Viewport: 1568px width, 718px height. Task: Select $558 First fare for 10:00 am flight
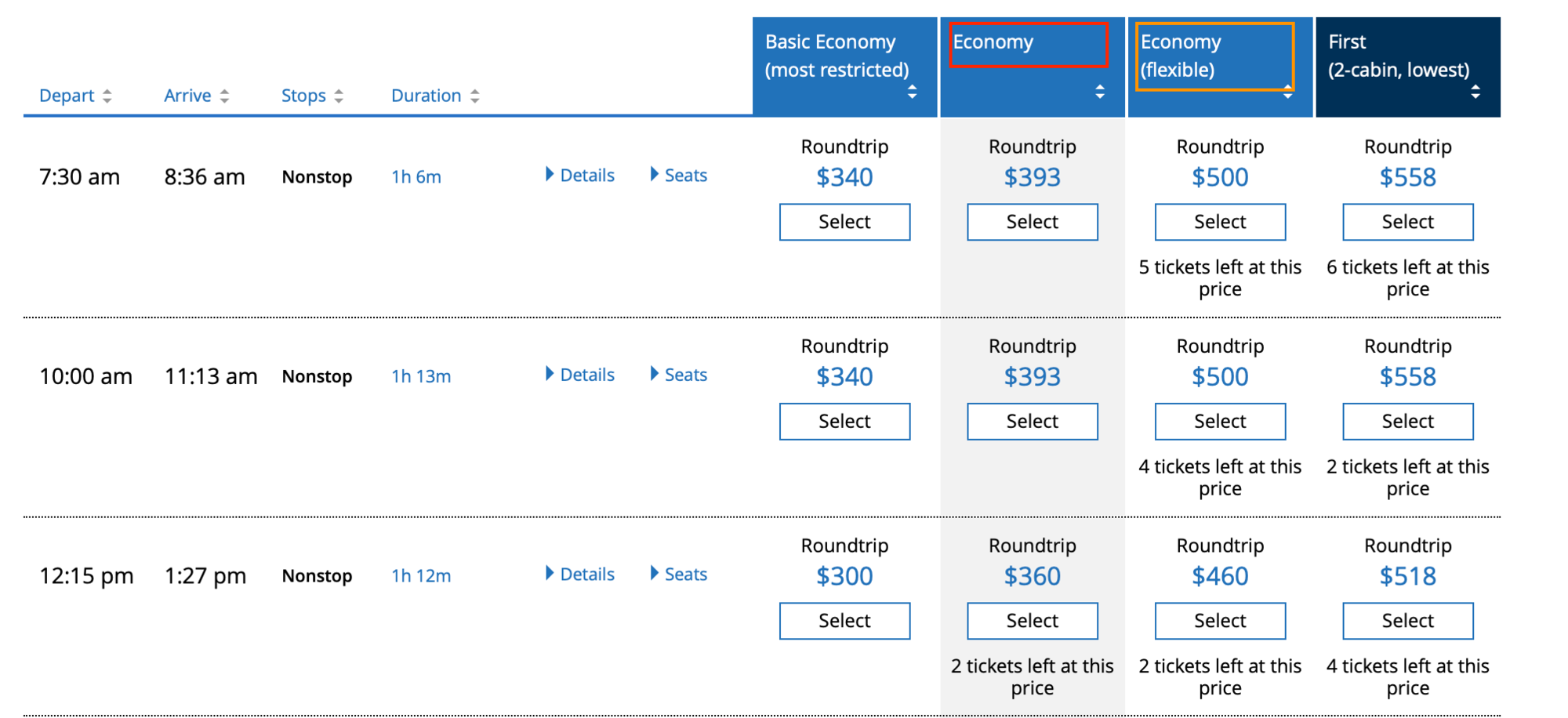tap(1408, 421)
